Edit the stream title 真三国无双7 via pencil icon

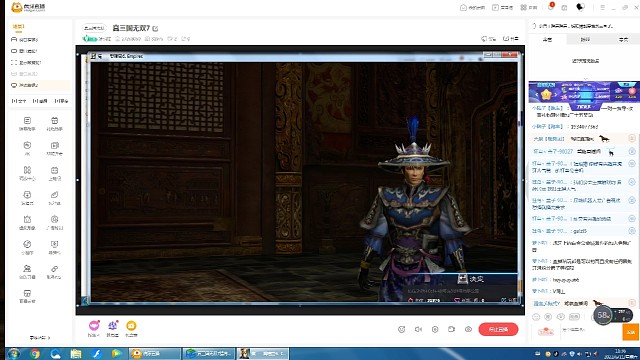click(x=155, y=28)
